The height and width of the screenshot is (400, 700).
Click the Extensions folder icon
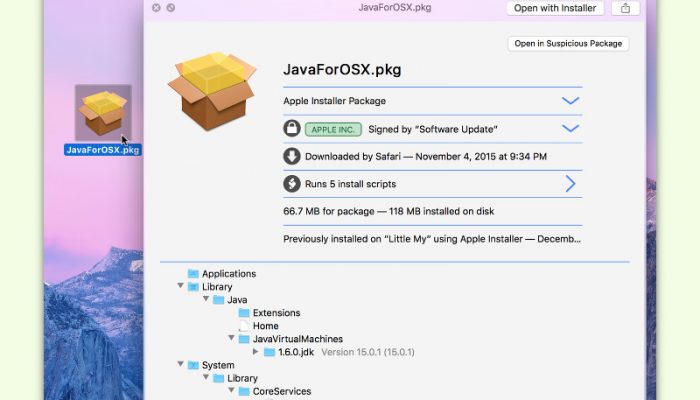tap(244, 312)
